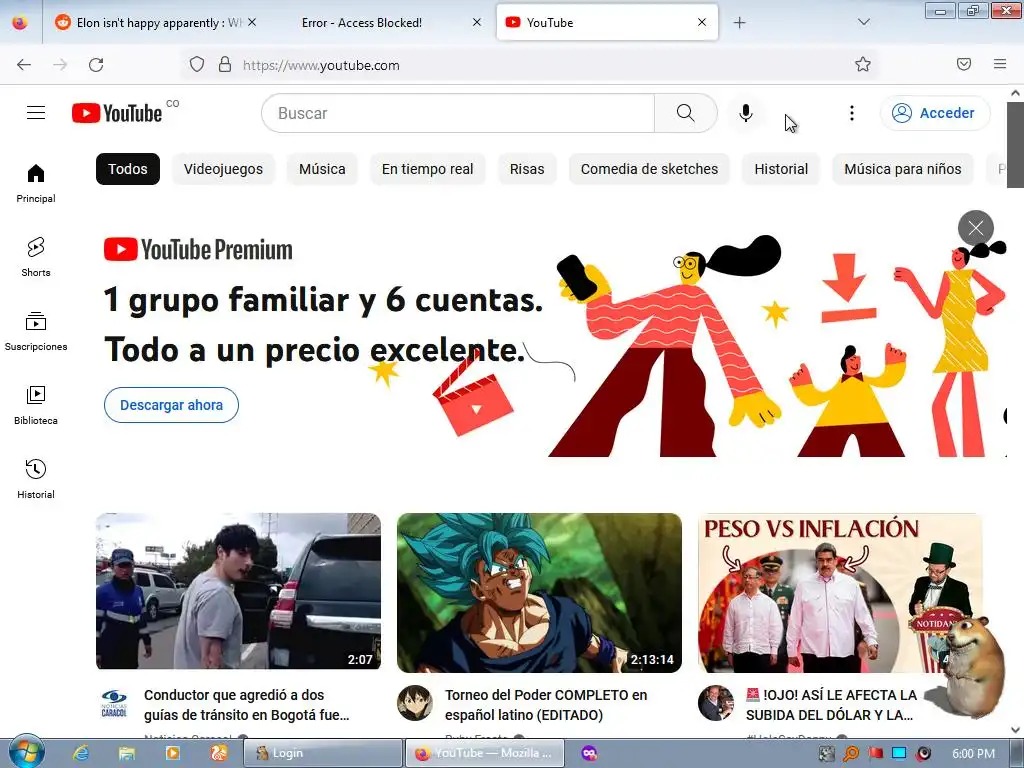
Task: Go back with the browser back arrow
Action: point(24,65)
